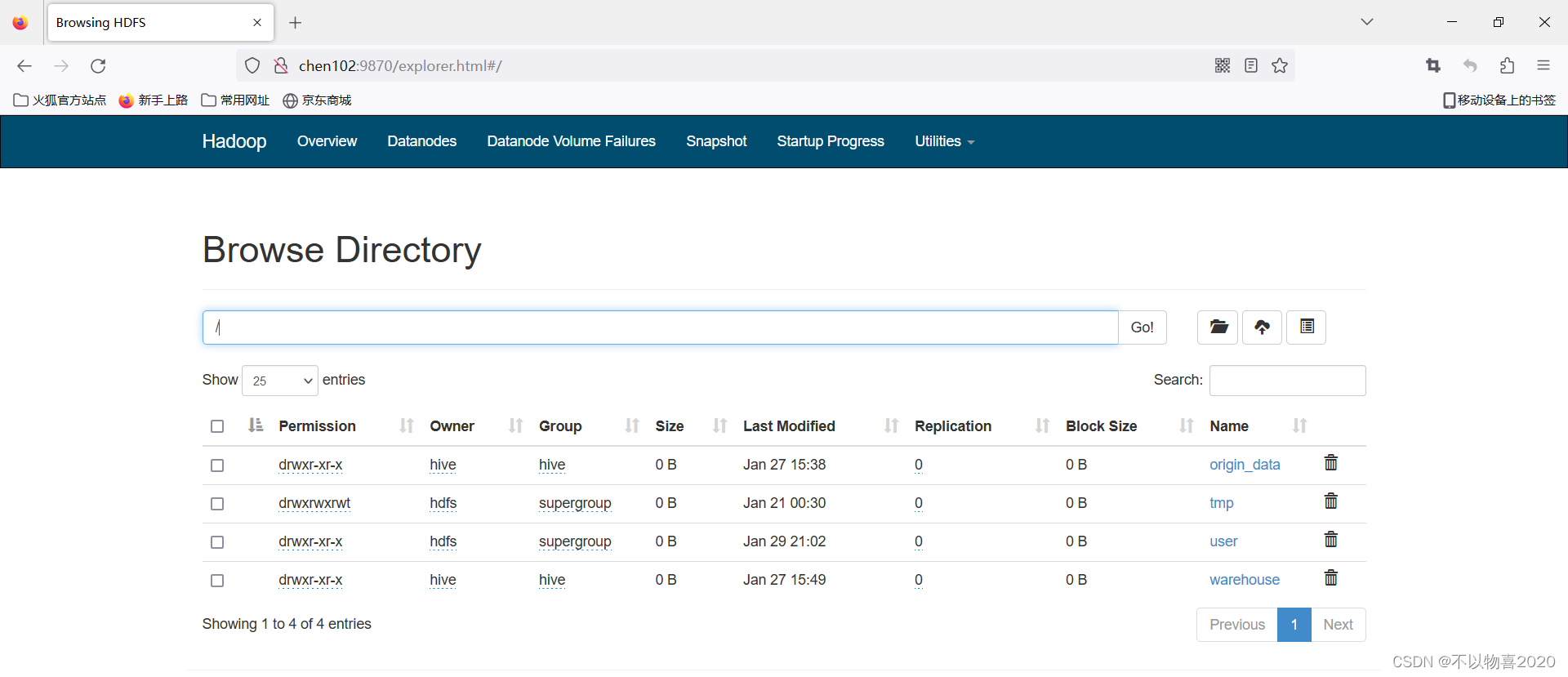Focus the directory path input field
This screenshot has width=1568, height=677.
coord(661,327)
